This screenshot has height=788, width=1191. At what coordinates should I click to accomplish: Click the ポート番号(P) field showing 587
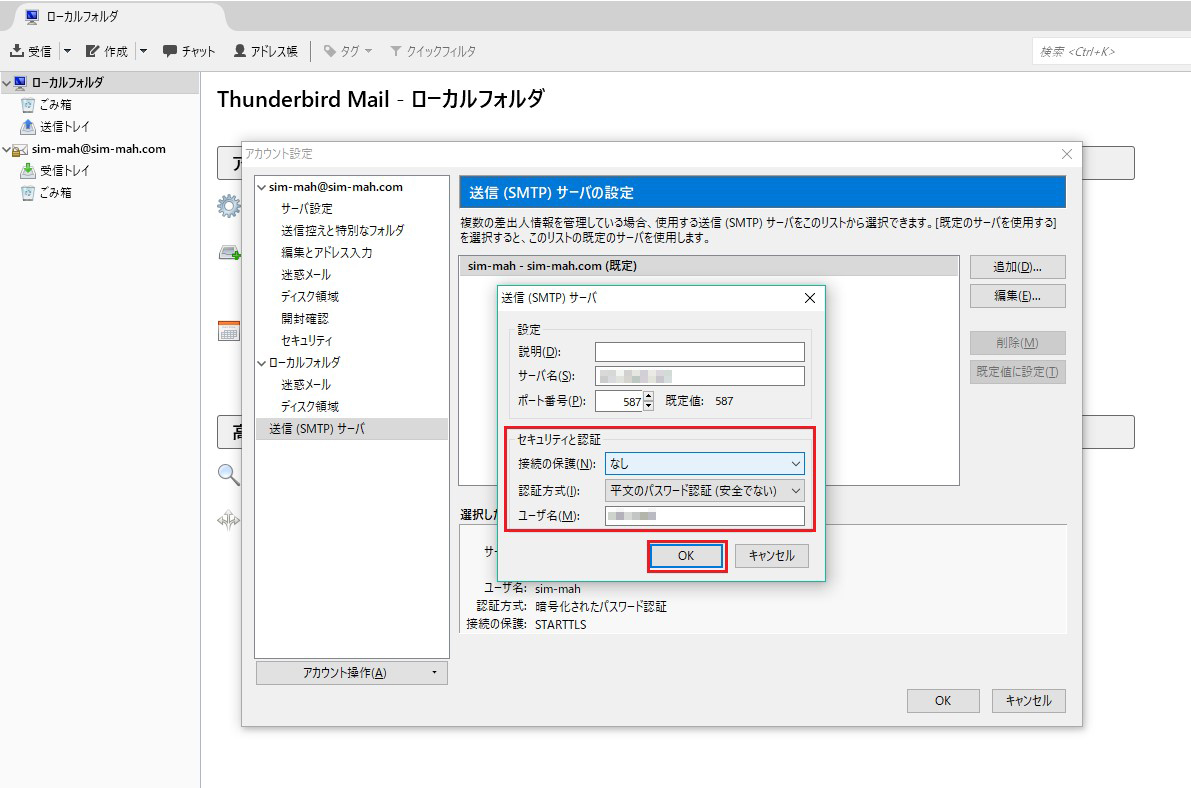pyautogui.click(x=619, y=402)
